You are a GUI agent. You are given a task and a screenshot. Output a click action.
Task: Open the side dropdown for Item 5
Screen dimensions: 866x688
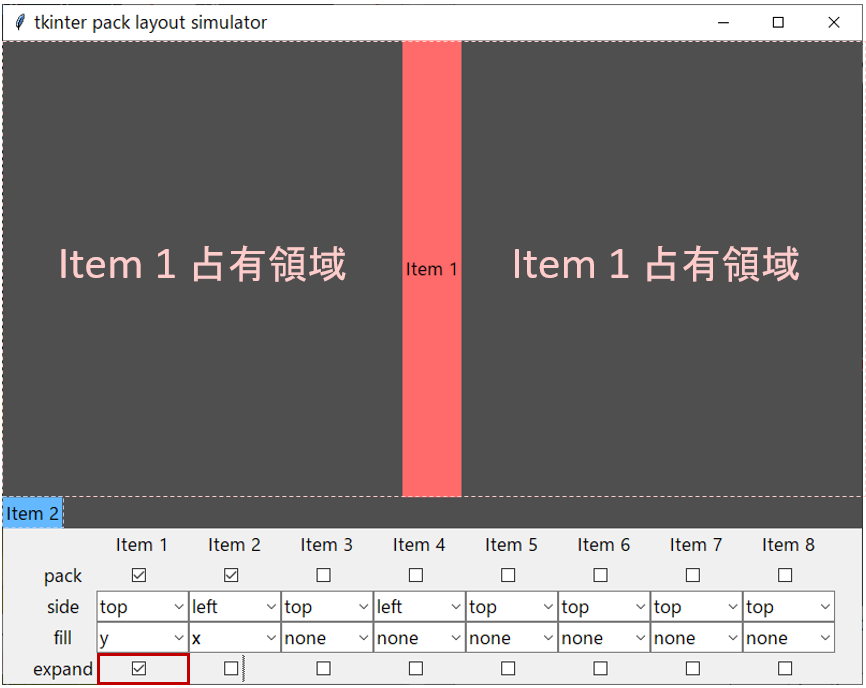tap(511, 606)
